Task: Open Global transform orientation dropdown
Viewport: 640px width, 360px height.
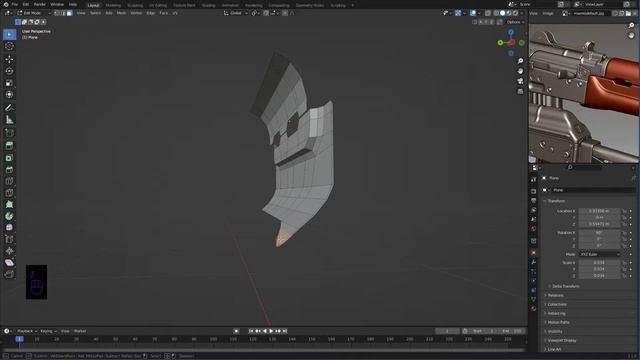Action: point(236,13)
